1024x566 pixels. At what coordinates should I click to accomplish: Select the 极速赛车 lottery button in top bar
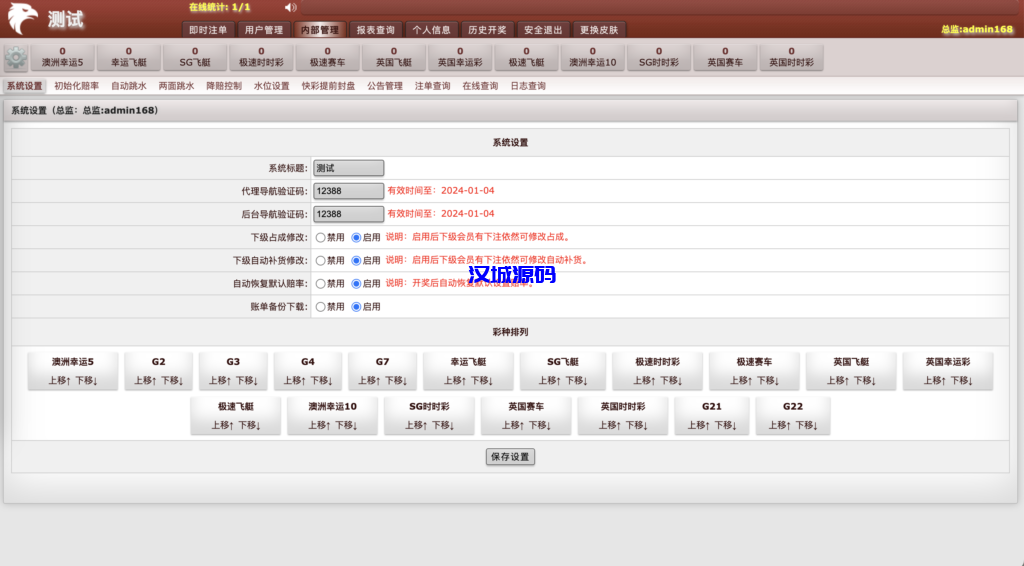click(328, 57)
